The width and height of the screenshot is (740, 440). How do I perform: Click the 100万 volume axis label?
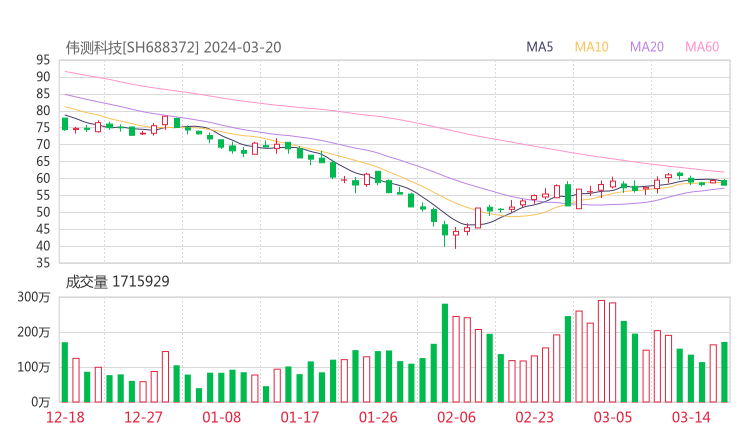(34, 367)
